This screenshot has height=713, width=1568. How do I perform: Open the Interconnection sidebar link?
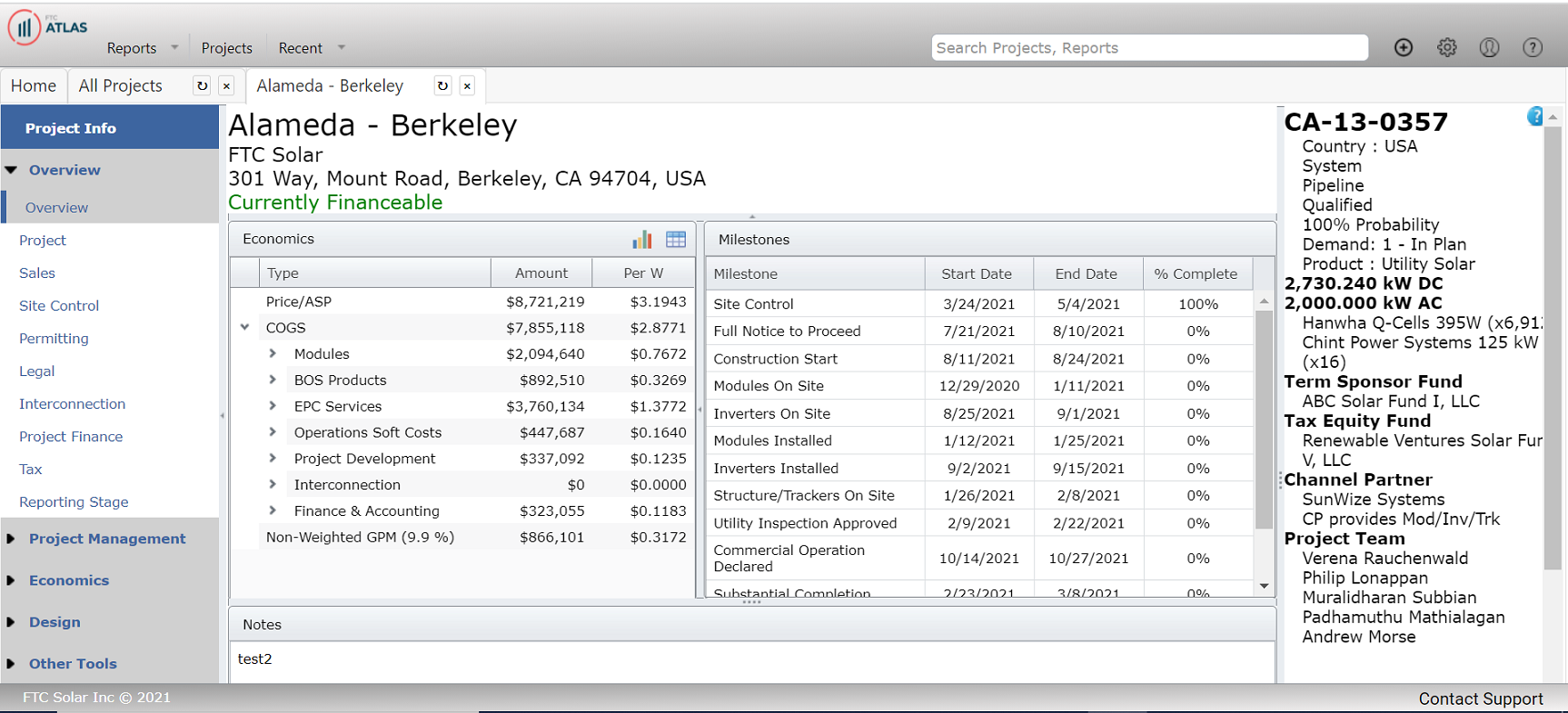tap(73, 403)
